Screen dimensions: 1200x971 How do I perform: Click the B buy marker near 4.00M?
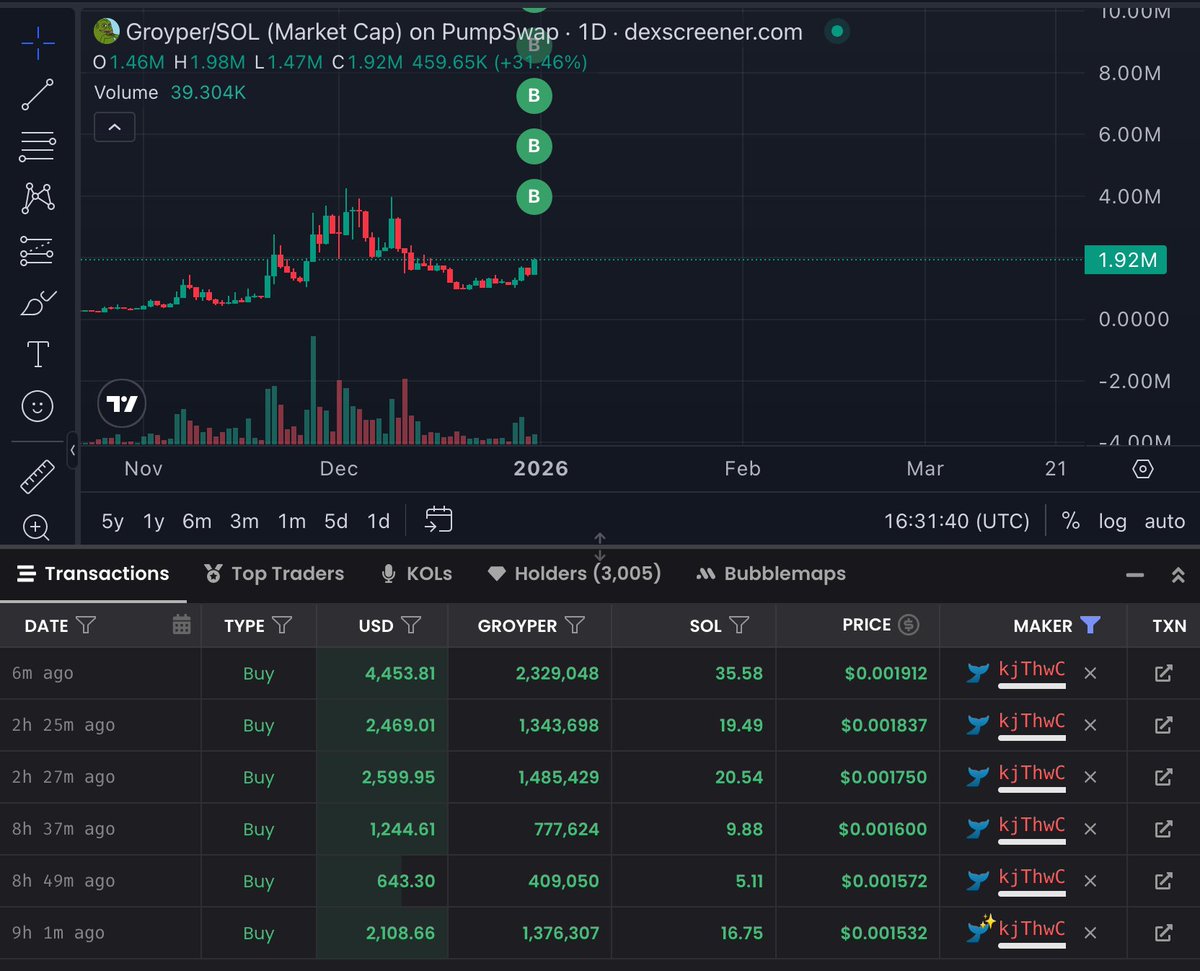click(x=534, y=197)
